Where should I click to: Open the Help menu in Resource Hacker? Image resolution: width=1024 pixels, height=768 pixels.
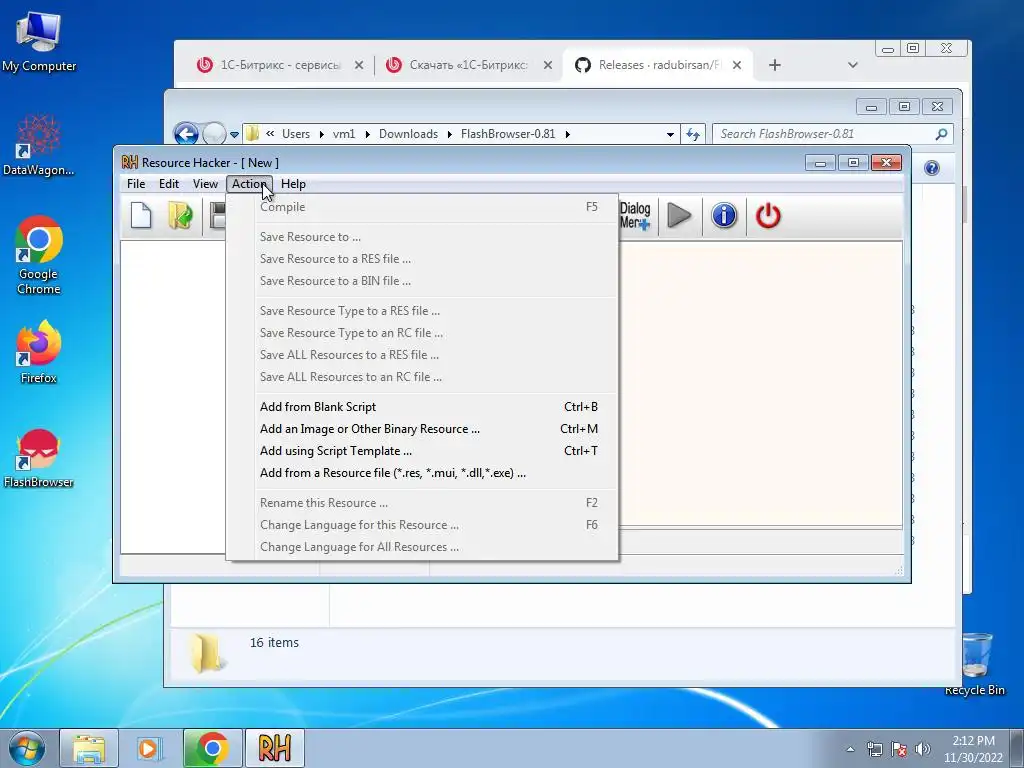click(293, 184)
